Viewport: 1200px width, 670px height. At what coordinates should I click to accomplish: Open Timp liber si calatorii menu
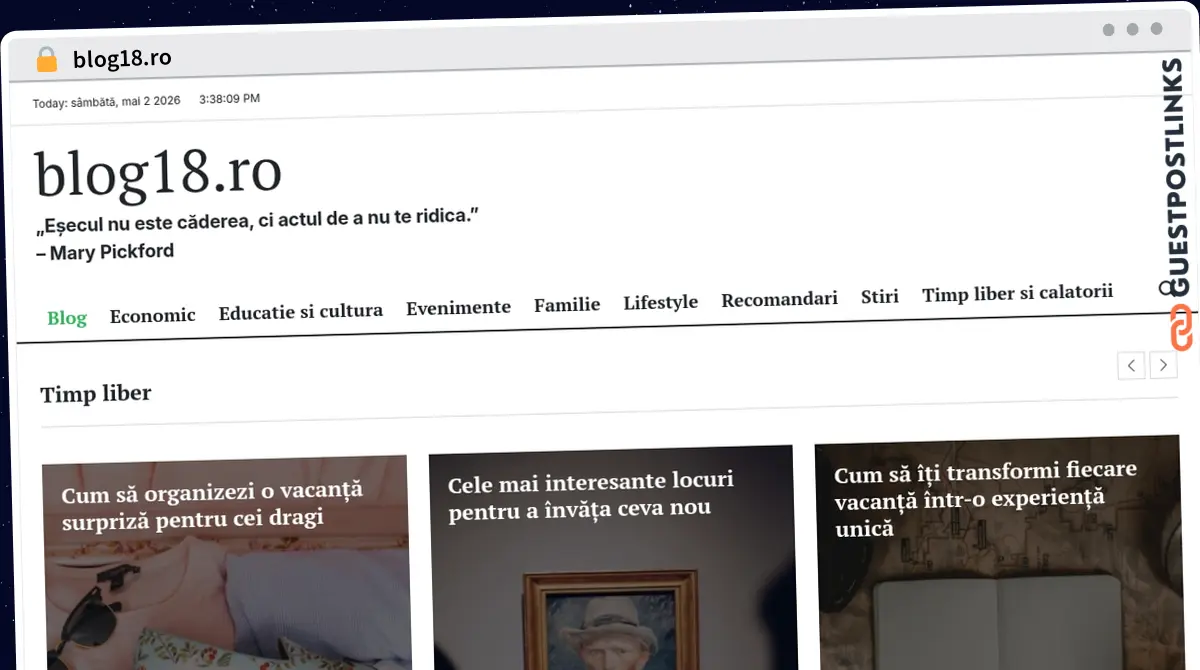click(x=1017, y=293)
